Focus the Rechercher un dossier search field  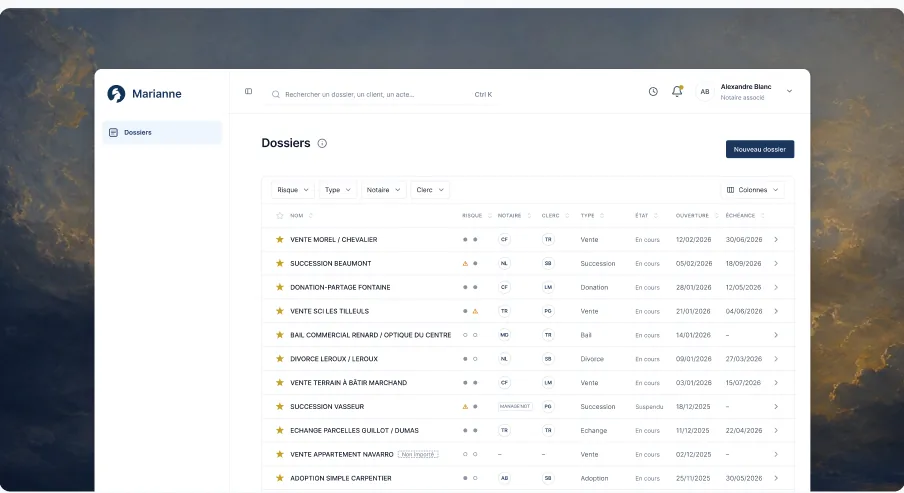[x=381, y=95]
